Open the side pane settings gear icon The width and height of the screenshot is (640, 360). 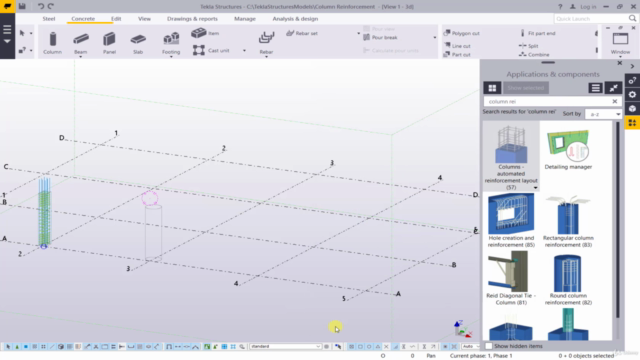pyautogui.click(x=632, y=95)
